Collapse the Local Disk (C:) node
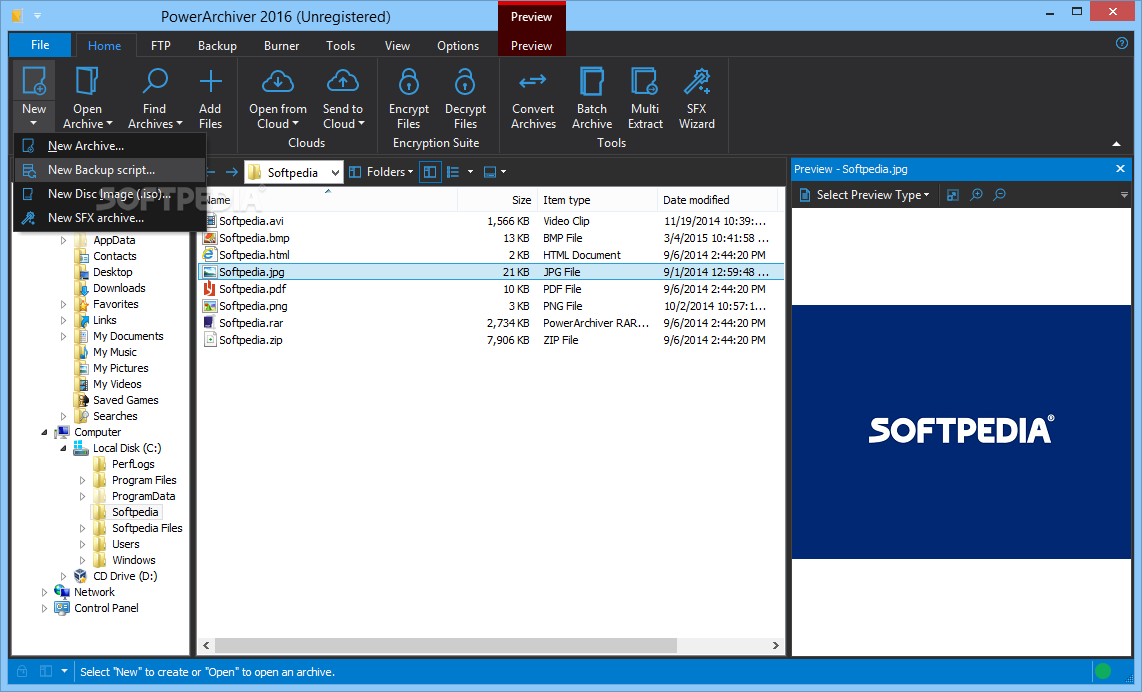This screenshot has height=692, width=1142. click(63, 448)
